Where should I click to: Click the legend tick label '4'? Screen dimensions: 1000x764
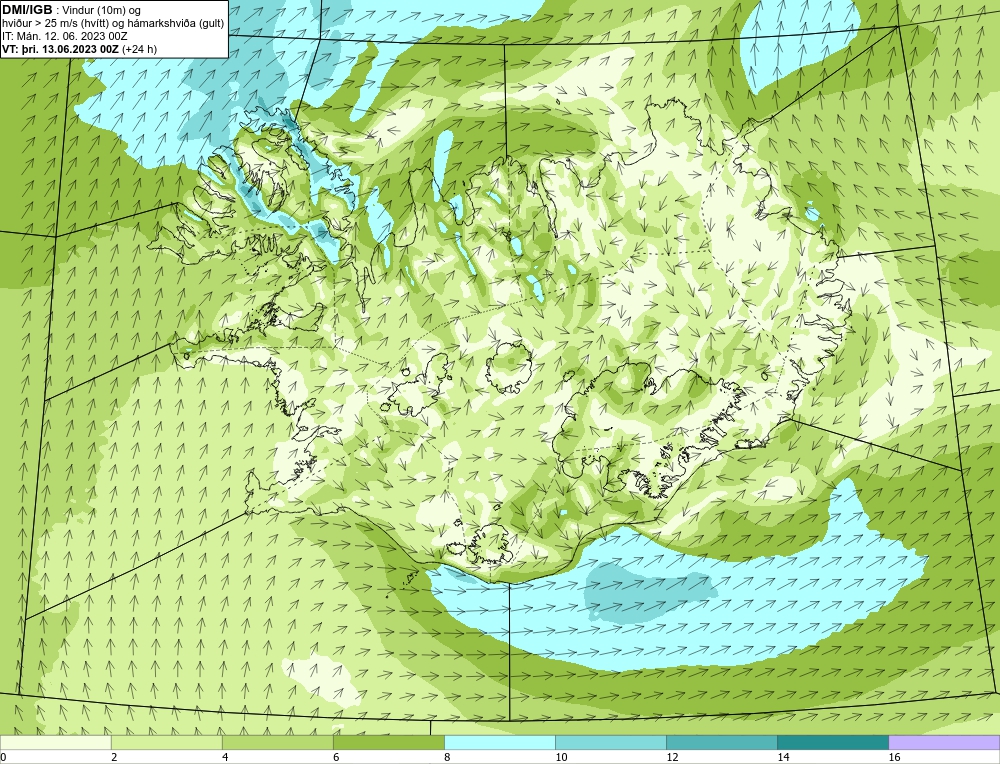pyautogui.click(x=225, y=757)
